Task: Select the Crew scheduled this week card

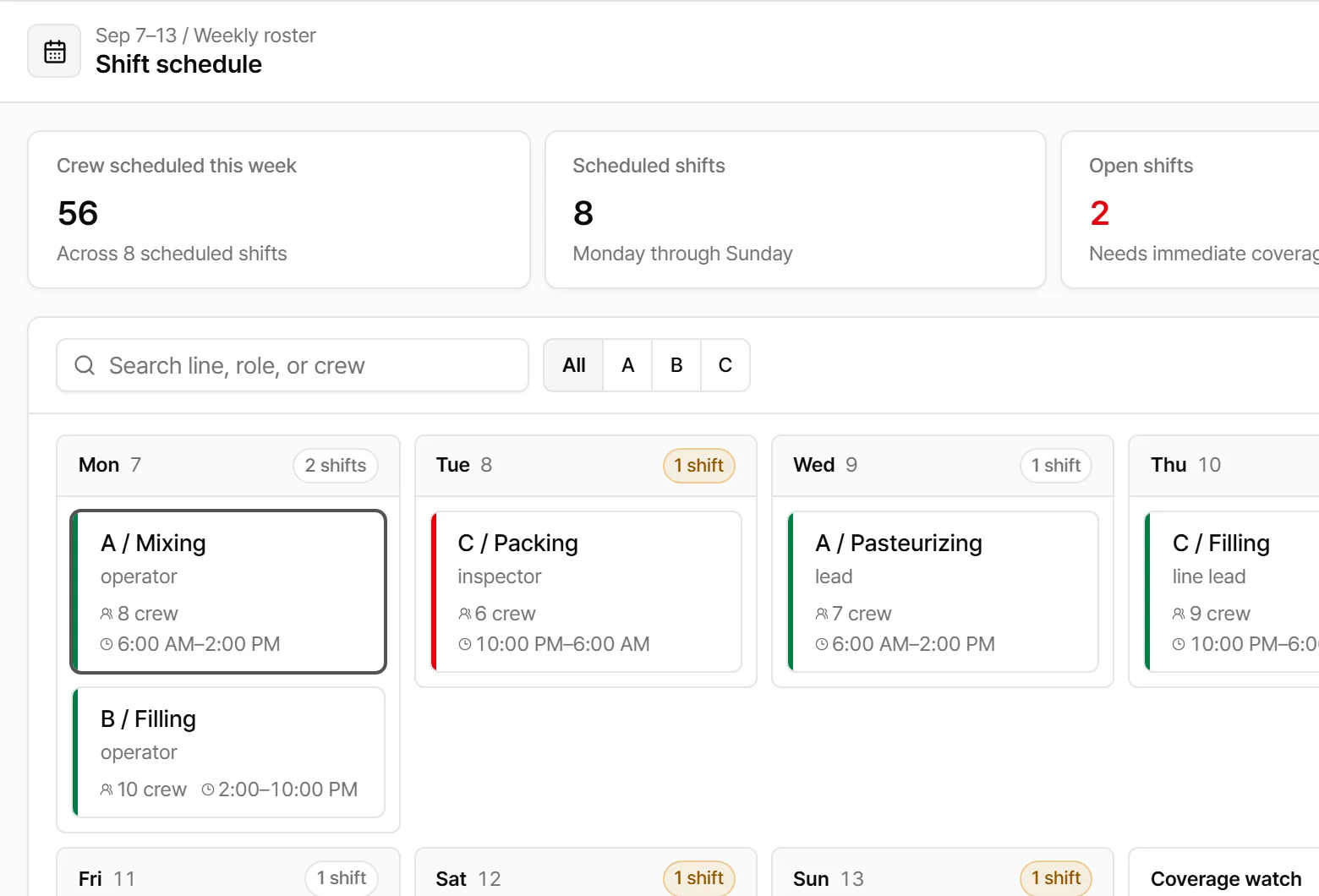Action: tap(279, 210)
